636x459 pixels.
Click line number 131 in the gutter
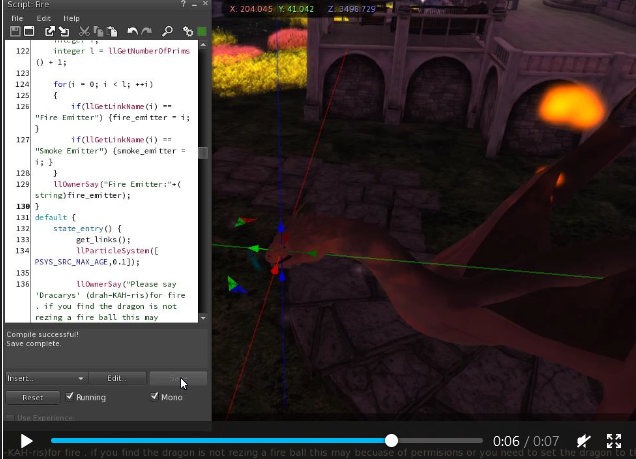22,217
